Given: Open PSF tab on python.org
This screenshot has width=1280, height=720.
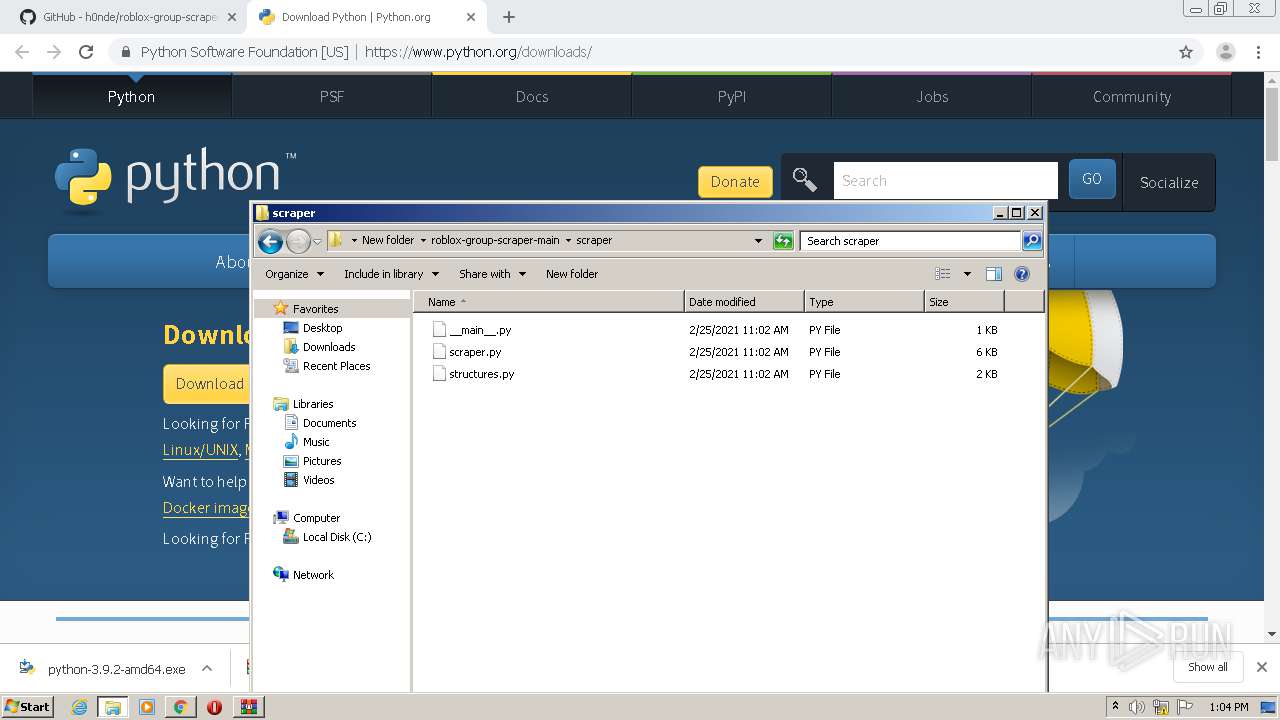Looking at the screenshot, I should (x=332, y=96).
